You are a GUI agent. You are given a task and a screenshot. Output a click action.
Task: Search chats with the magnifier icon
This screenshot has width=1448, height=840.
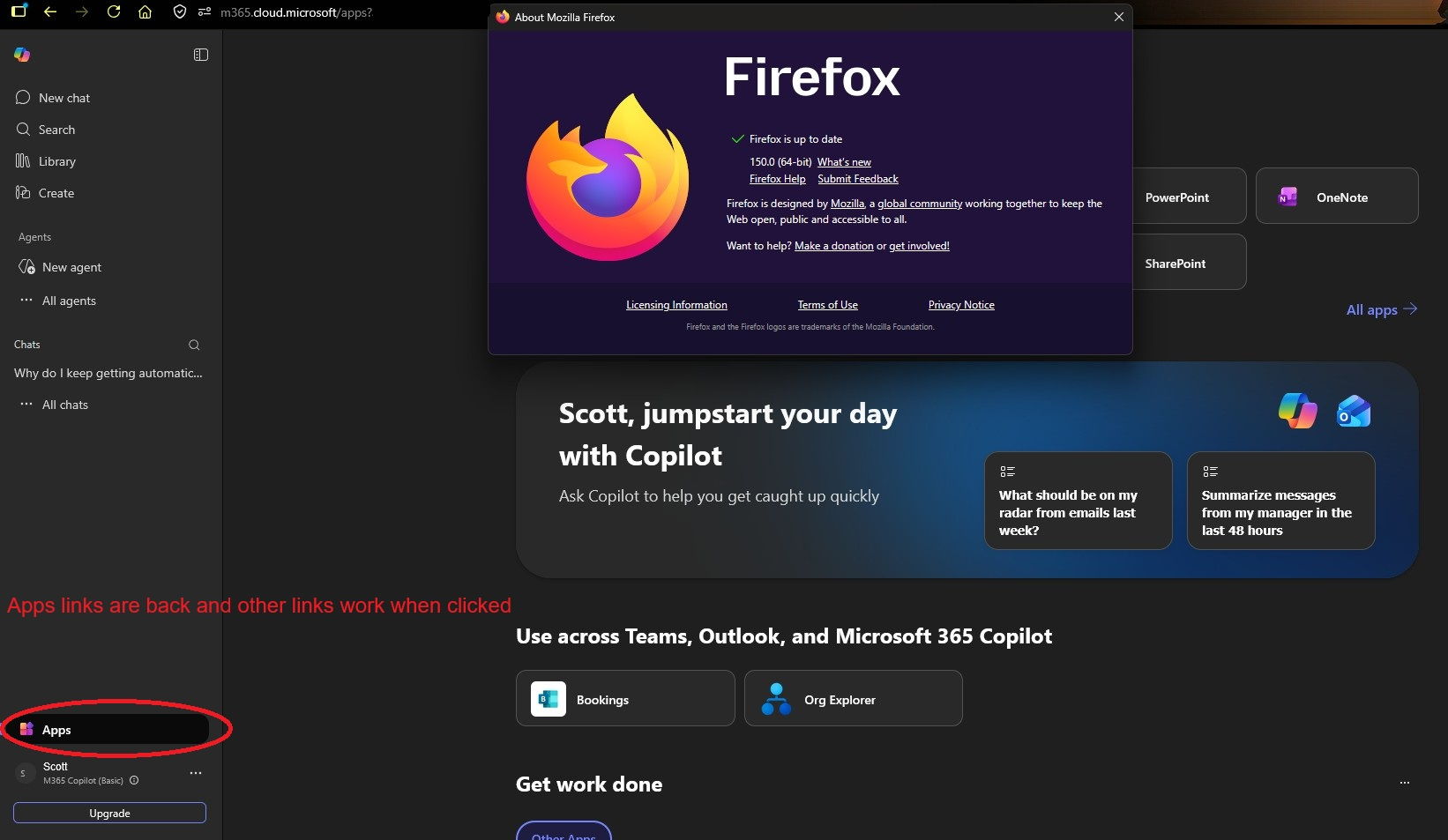194,345
